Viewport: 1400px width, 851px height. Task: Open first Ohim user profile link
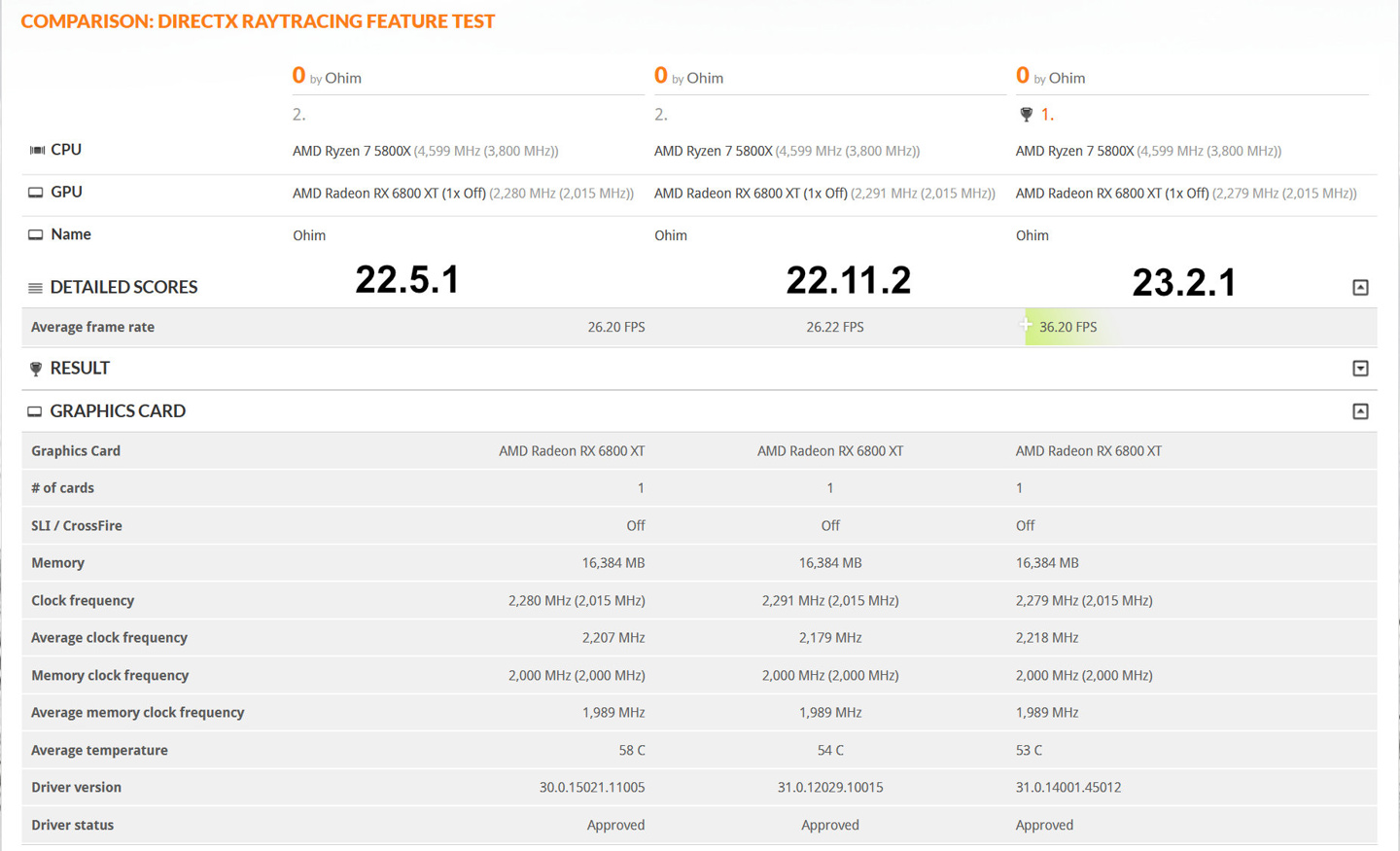(x=342, y=78)
